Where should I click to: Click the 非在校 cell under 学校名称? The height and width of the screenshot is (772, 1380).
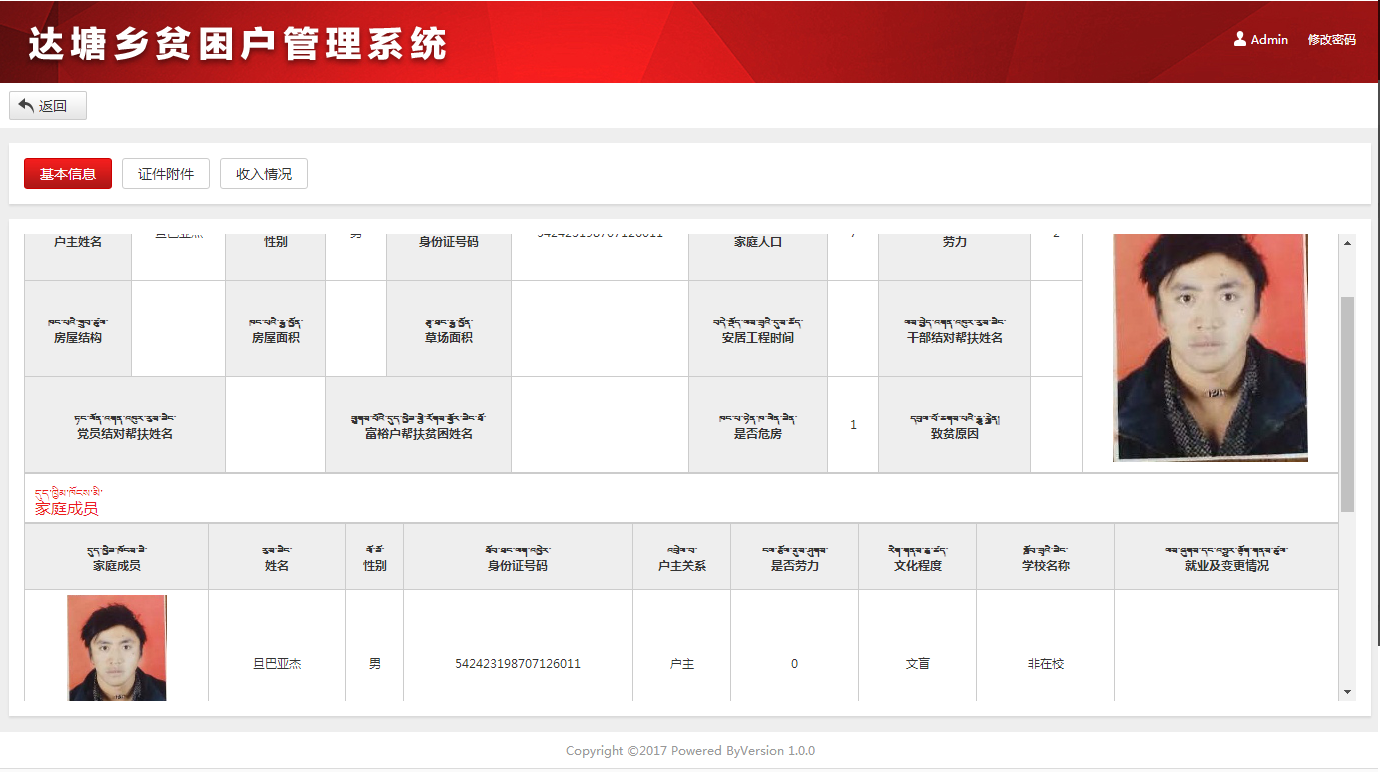coord(1045,663)
